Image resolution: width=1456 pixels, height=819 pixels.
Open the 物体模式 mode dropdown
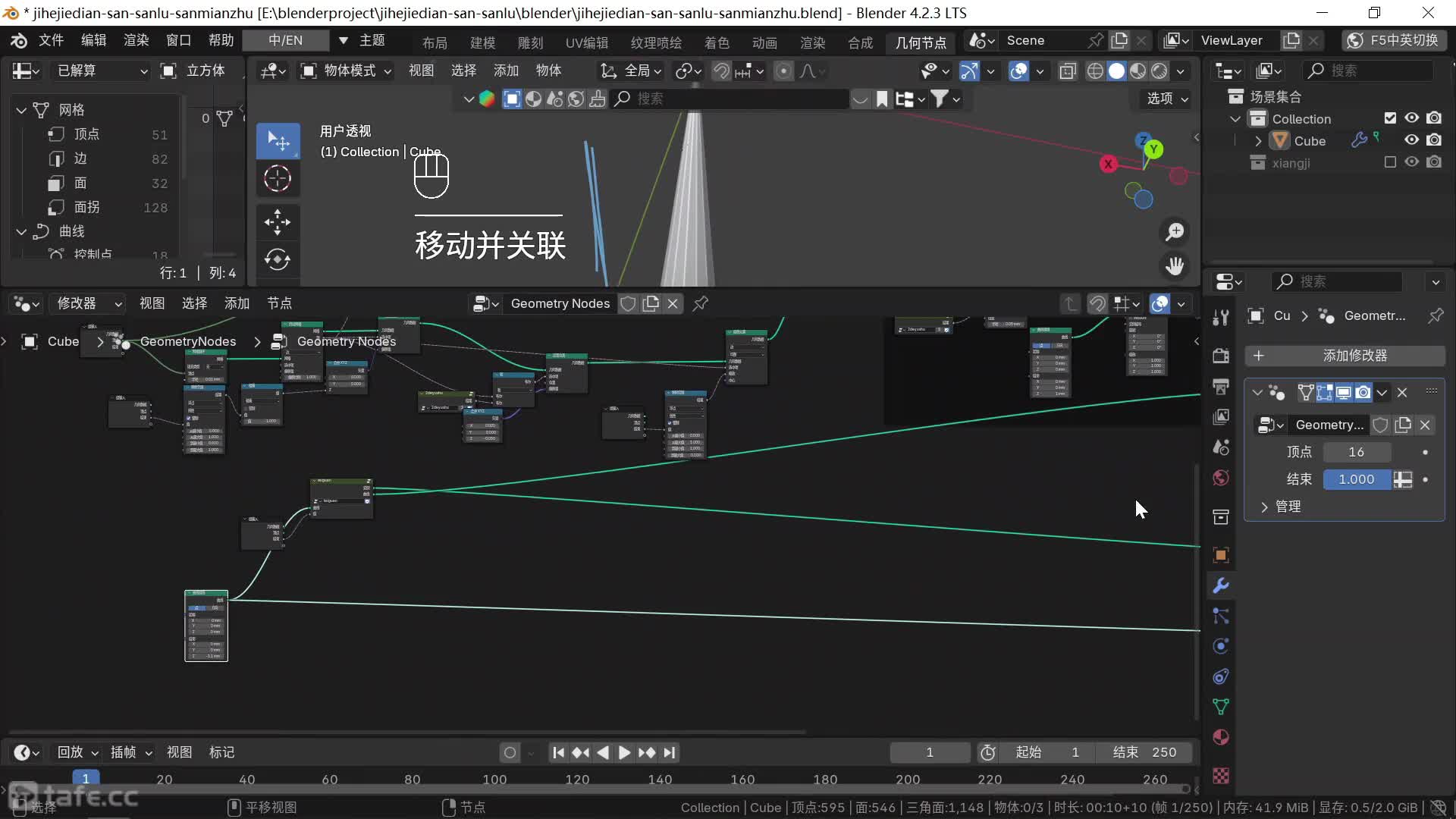tap(347, 71)
